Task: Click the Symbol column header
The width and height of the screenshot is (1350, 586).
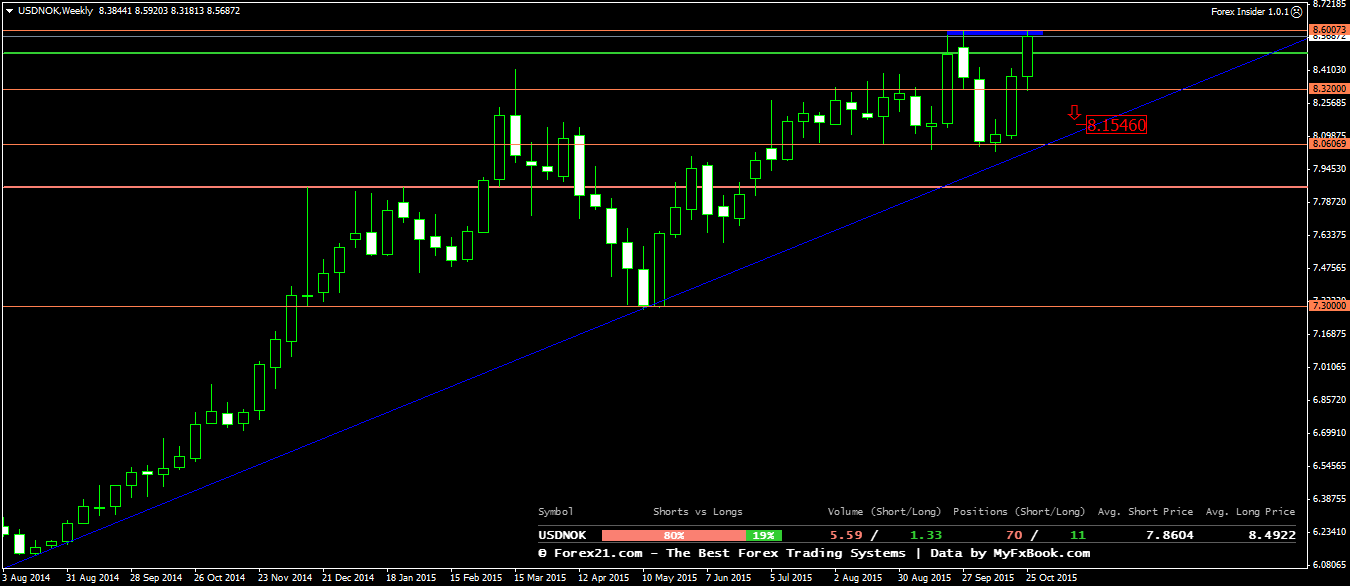Action: coord(557,512)
